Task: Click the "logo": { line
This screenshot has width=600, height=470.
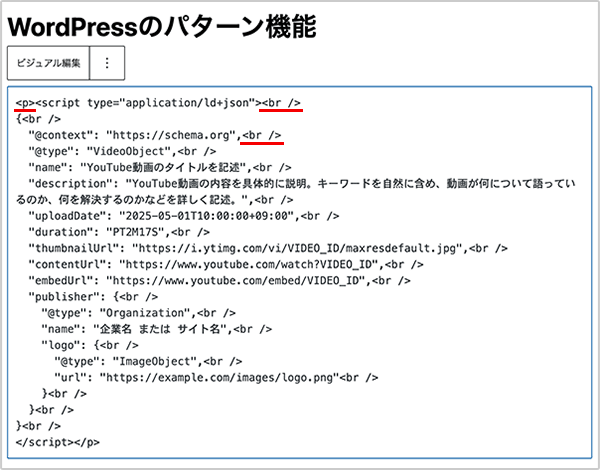Action: point(90,345)
